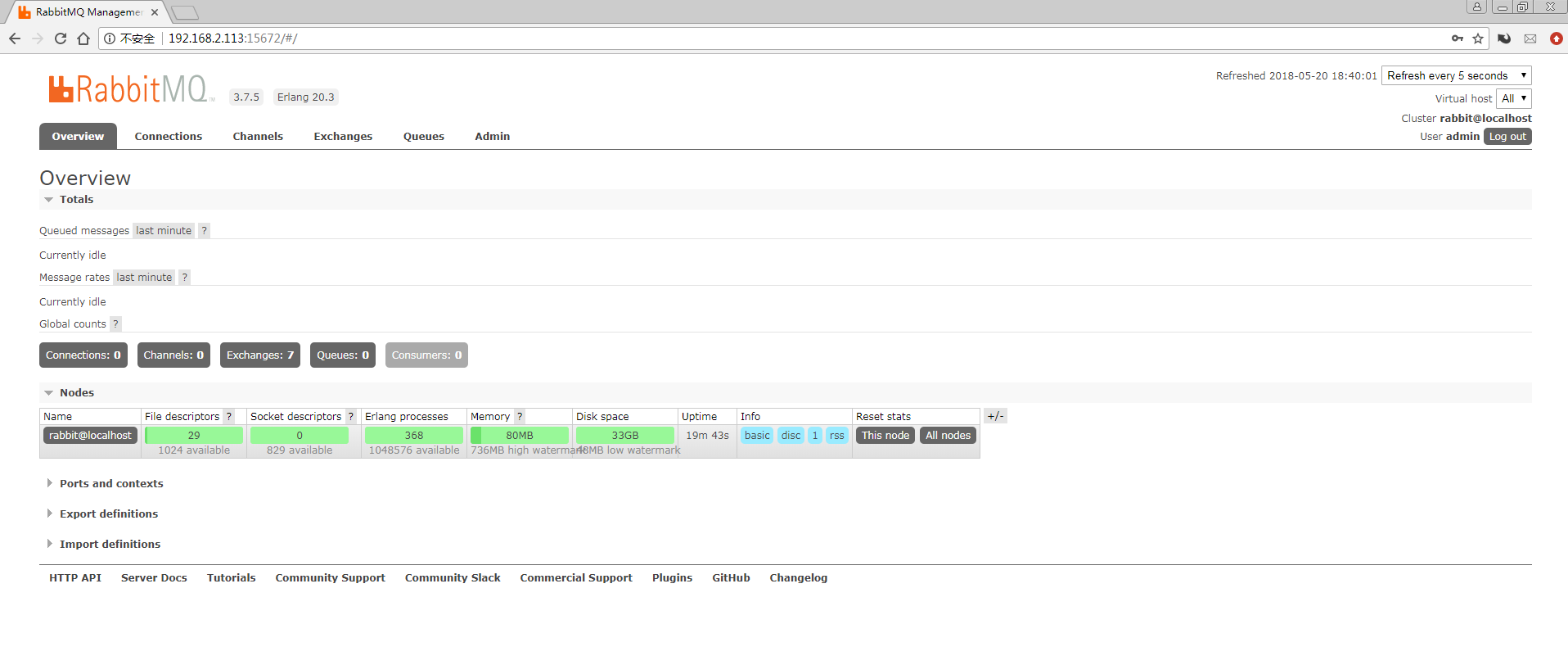Open help for File descriptors column
This screenshot has width=1568, height=656.
229,417
